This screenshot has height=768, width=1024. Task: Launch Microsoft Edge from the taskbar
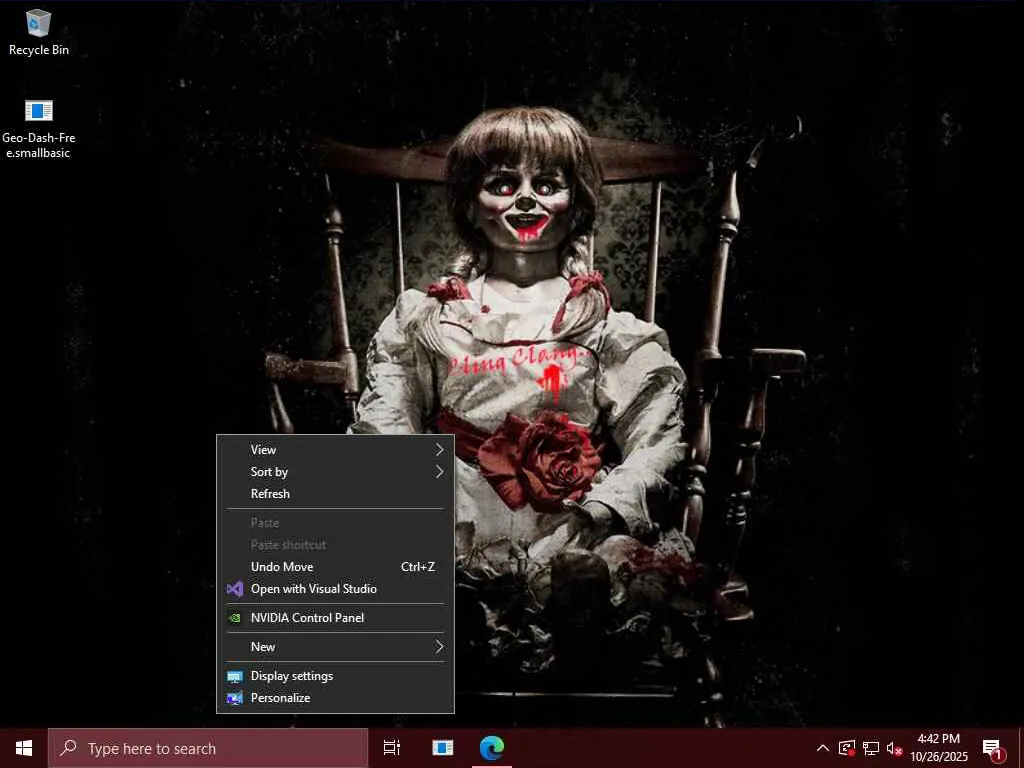click(492, 748)
